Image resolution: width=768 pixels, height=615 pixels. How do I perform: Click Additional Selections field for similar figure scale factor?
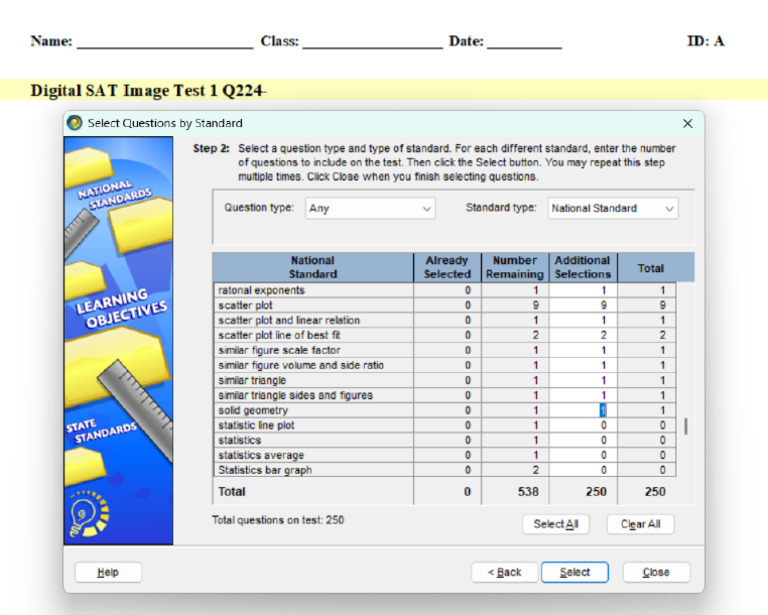583,351
